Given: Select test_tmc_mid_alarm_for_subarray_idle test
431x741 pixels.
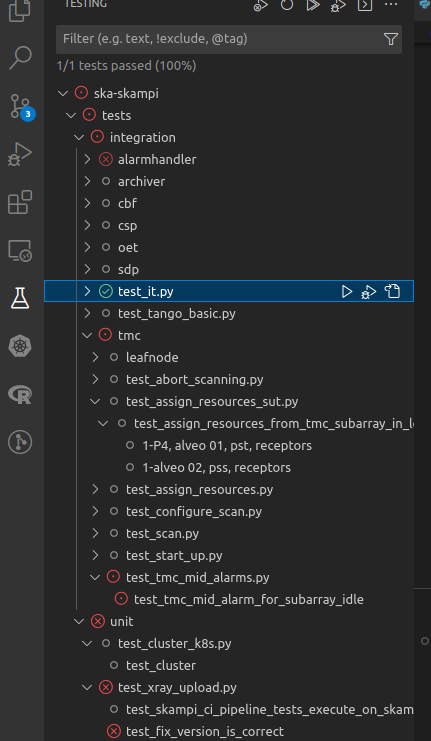Looking at the screenshot, I should pyautogui.click(x=249, y=600).
